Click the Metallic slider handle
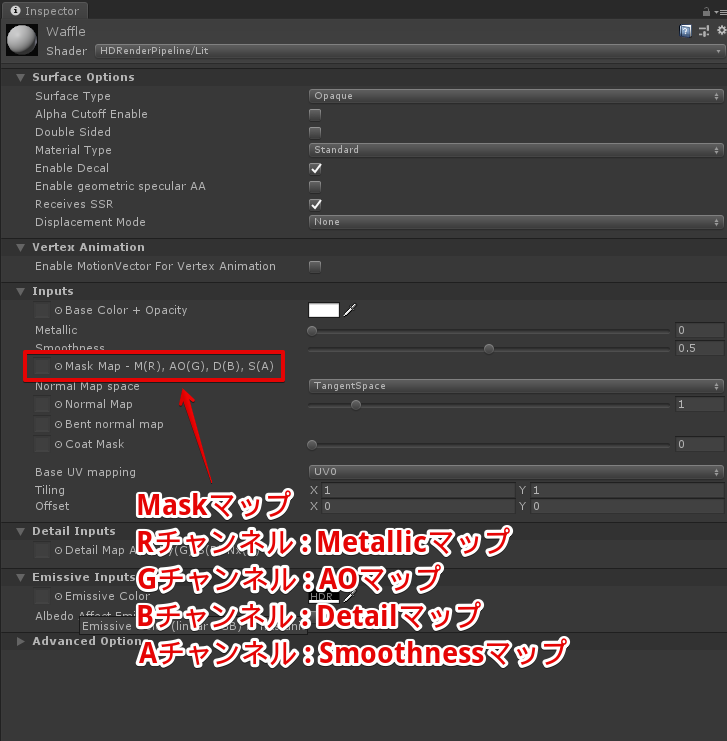This screenshot has height=741, width=727. (x=312, y=331)
